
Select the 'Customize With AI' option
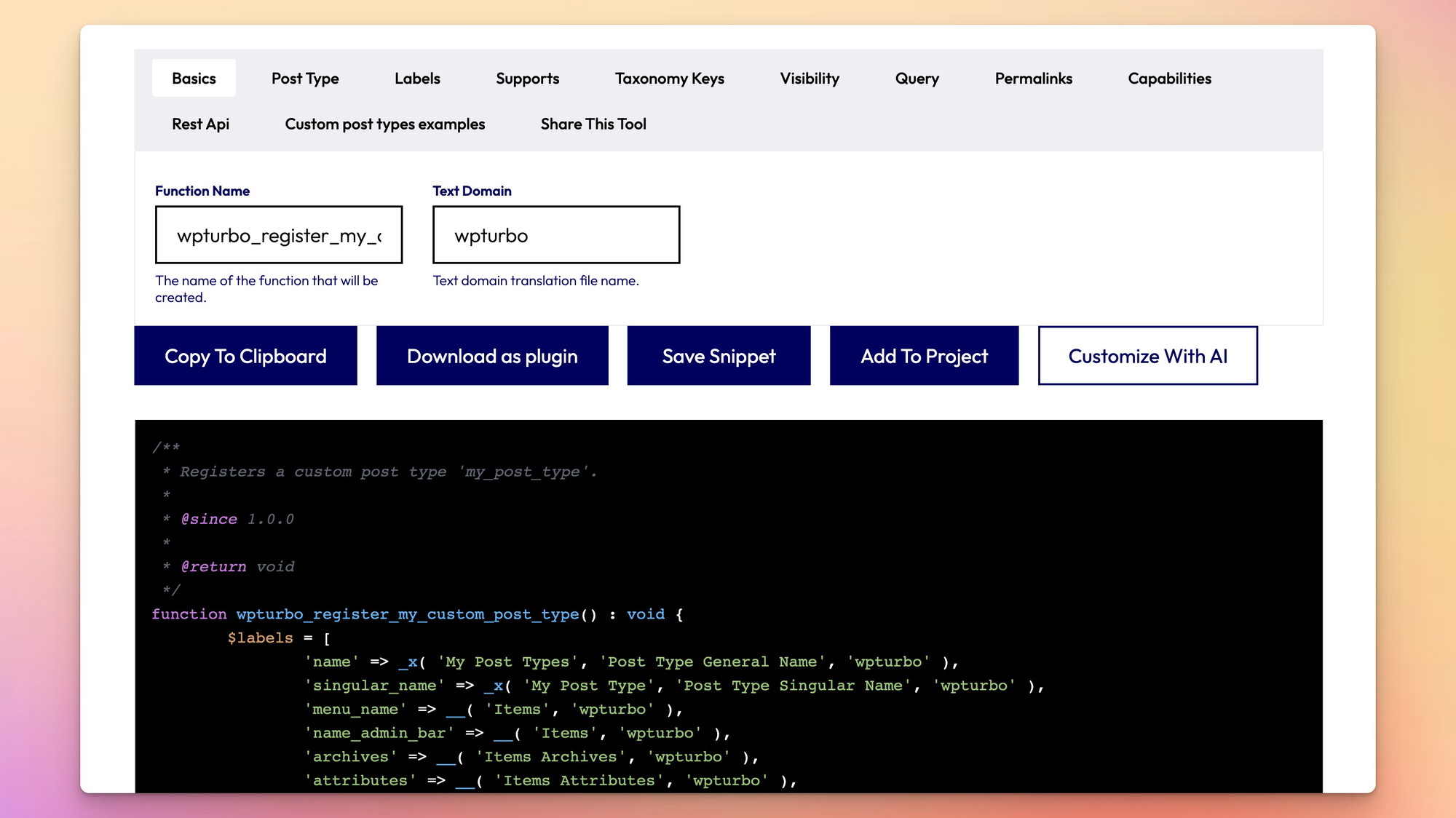coord(1148,355)
